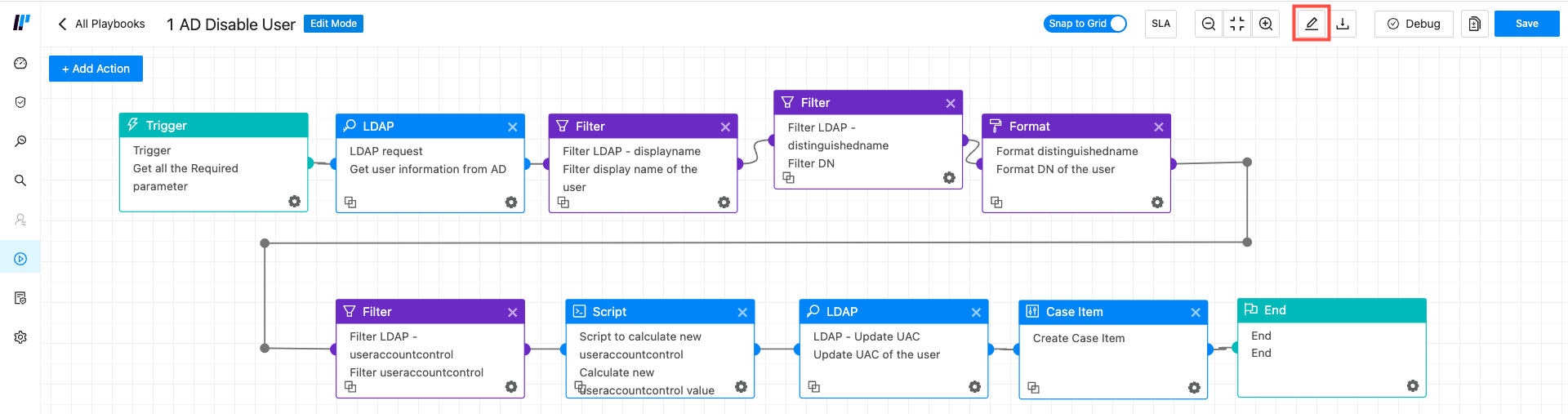Open settings gear in left sidebar

point(20,337)
